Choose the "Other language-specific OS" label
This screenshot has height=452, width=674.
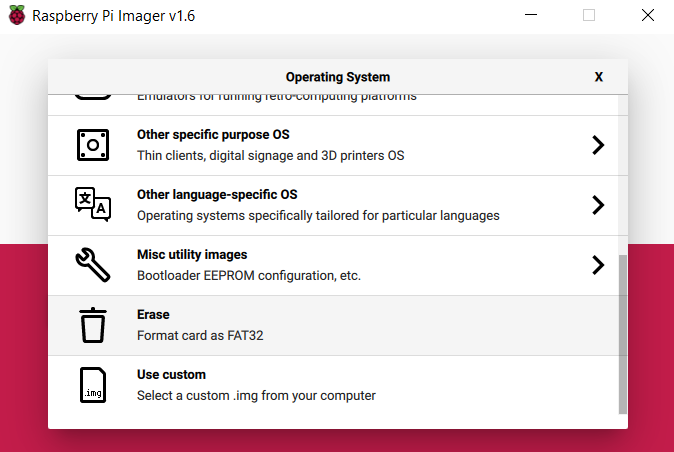coord(216,195)
